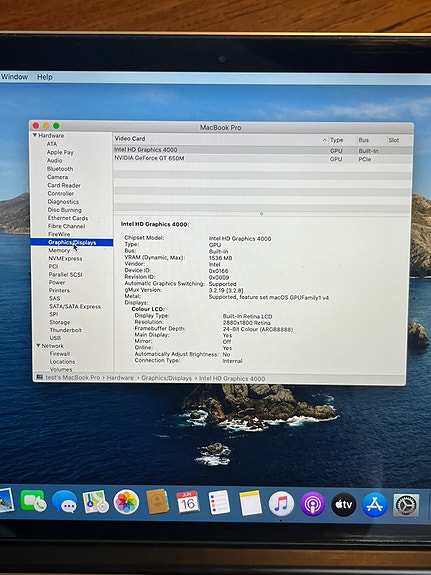Open FaceTime from the Dock
Image resolution: width=431 pixels, height=575 pixels.
[33, 501]
